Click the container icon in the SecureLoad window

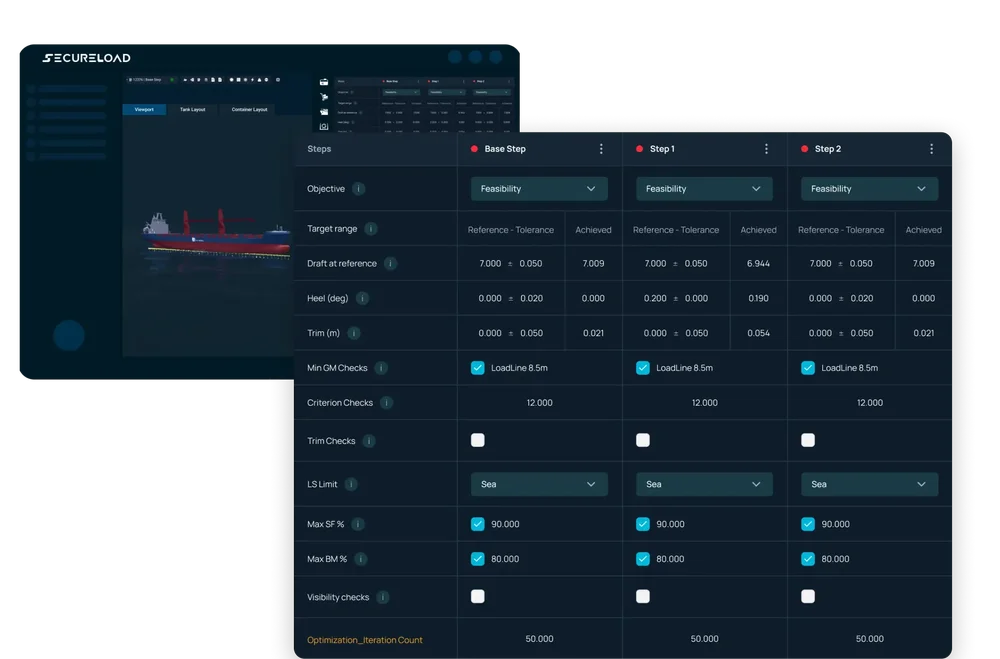point(324,112)
